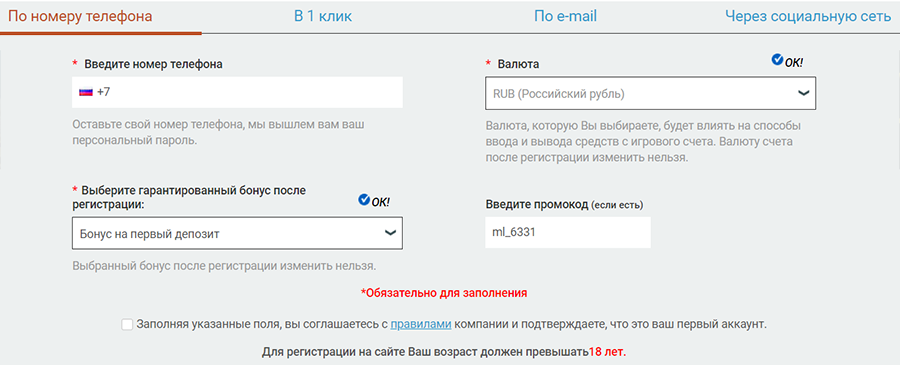Click the red Обязательно для заполнения notice
This screenshot has width=900, height=365.
(x=444, y=293)
